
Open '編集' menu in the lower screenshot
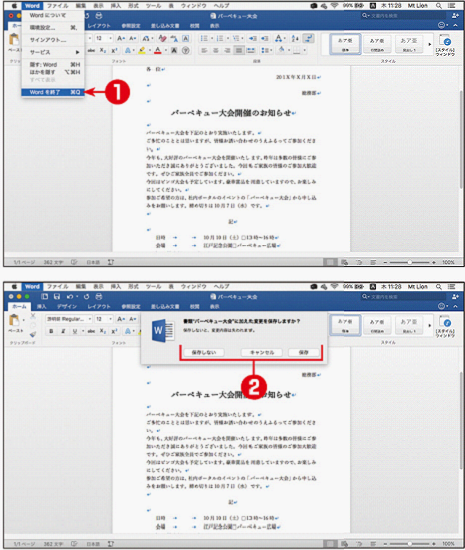point(81,286)
